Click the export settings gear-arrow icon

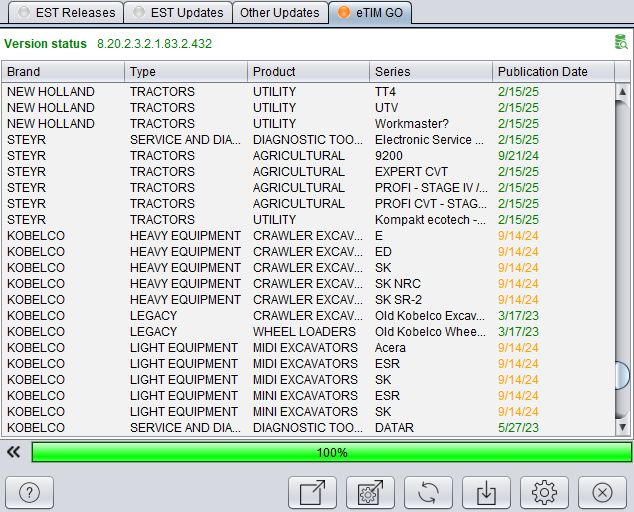[370, 492]
